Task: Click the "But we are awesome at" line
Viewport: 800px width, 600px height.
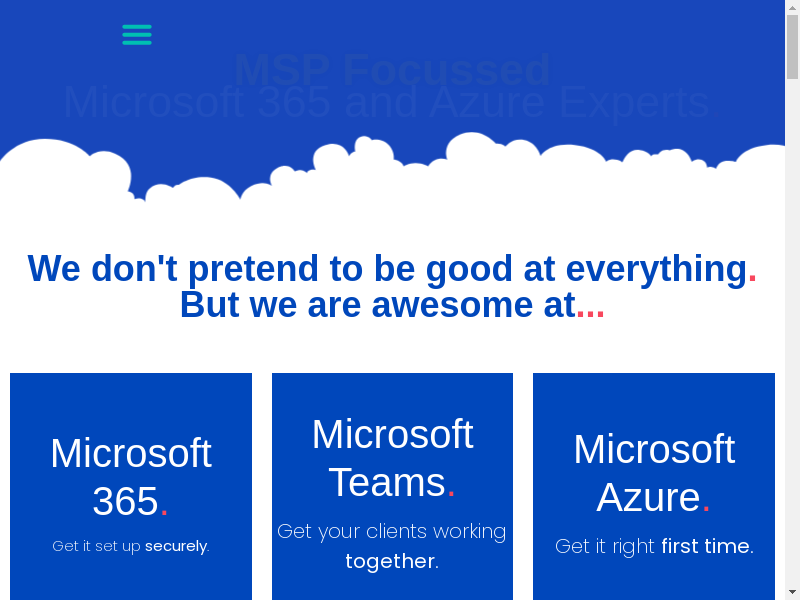Action: [377, 305]
